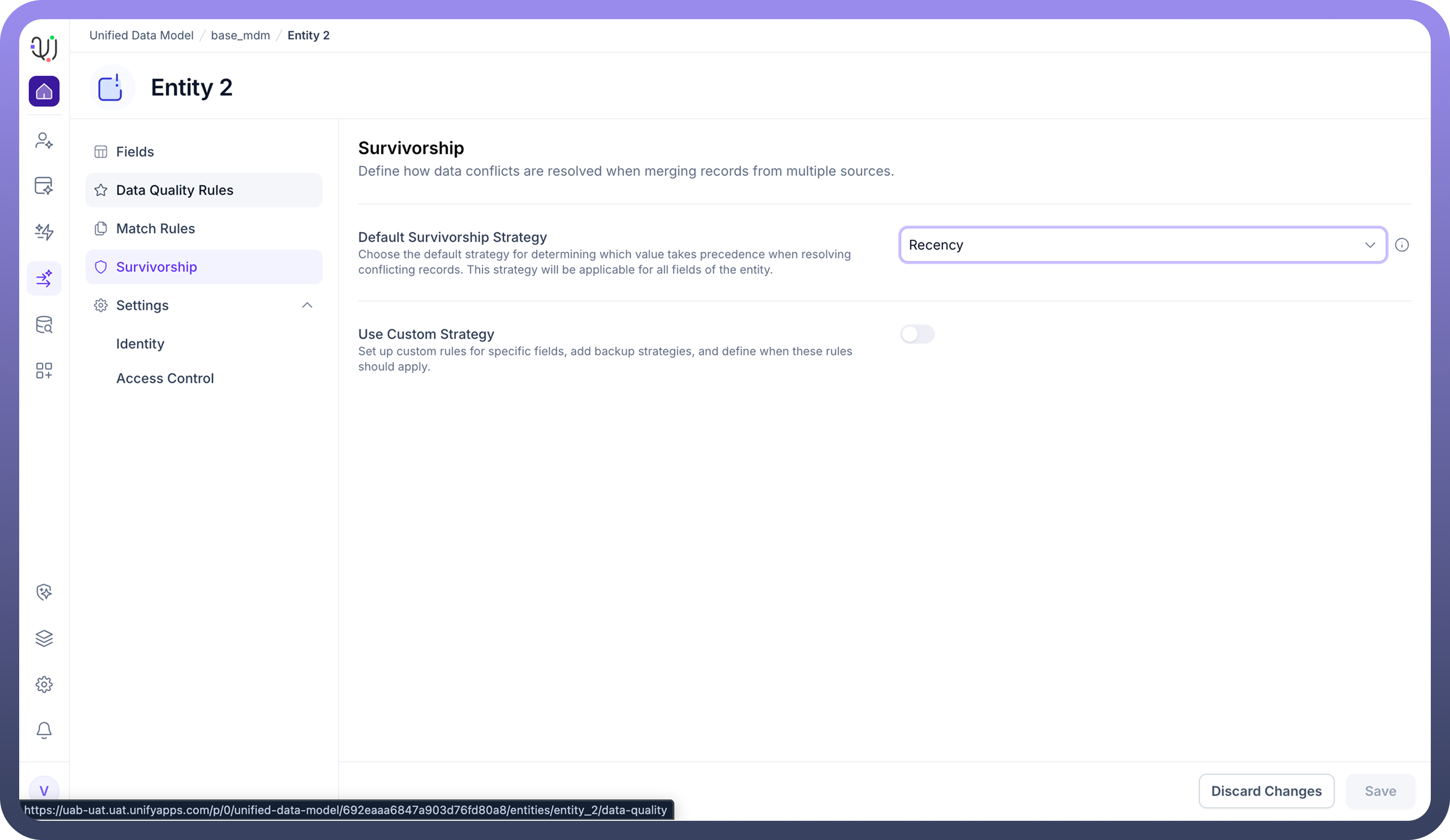
Task: Open the apps grid-plus icon in sidebar
Action: pyautogui.click(x=44, y=371)
